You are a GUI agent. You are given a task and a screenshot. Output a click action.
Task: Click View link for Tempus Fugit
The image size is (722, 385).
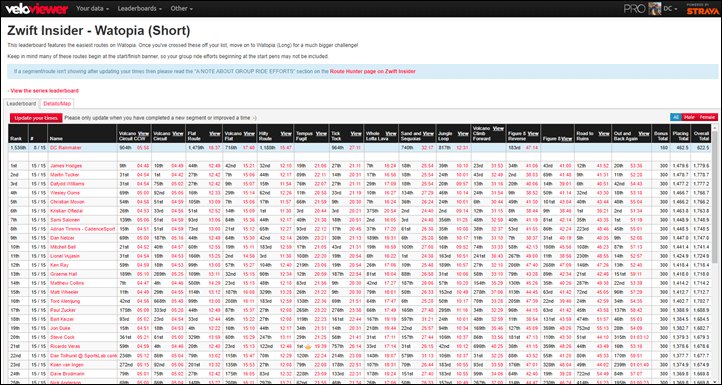pos(321,134)
